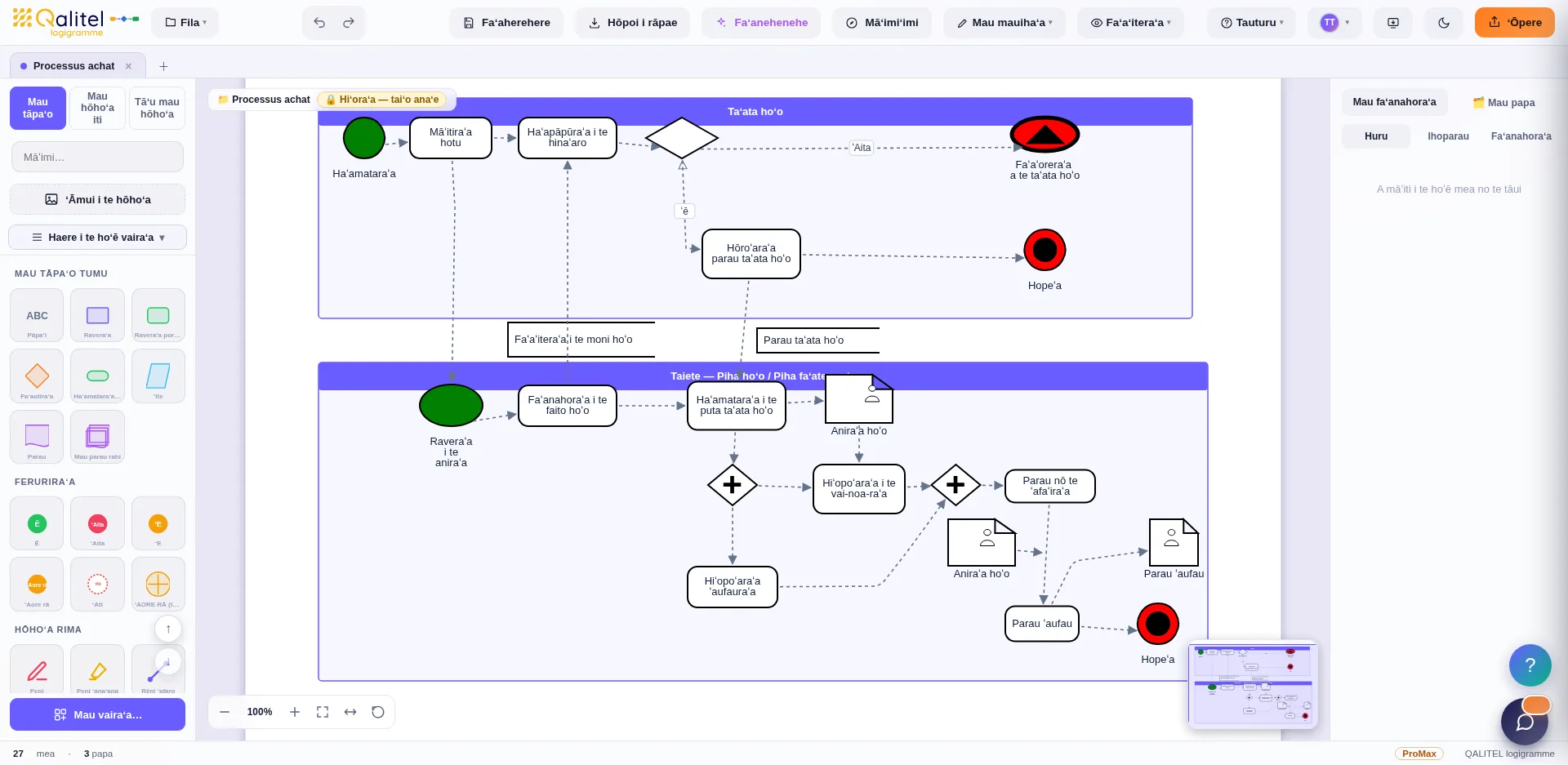The image size is (1568, 765).
Task: Select the 'AORE RĀ crossed-circle icon
Action: coord(158,584)
